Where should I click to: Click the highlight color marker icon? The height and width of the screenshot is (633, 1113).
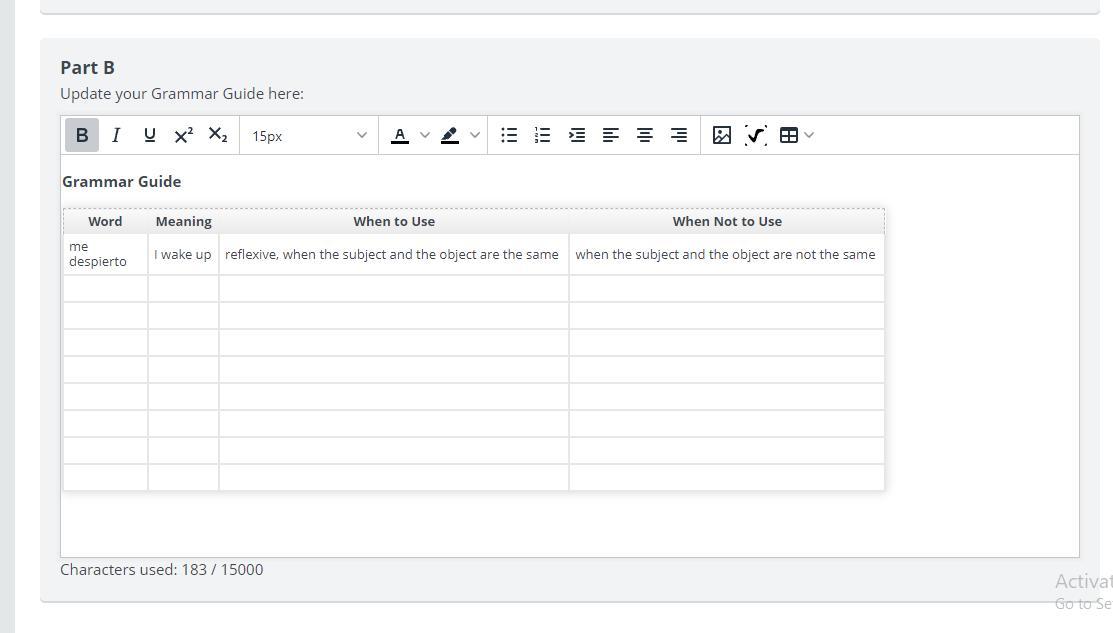point(450,135)
